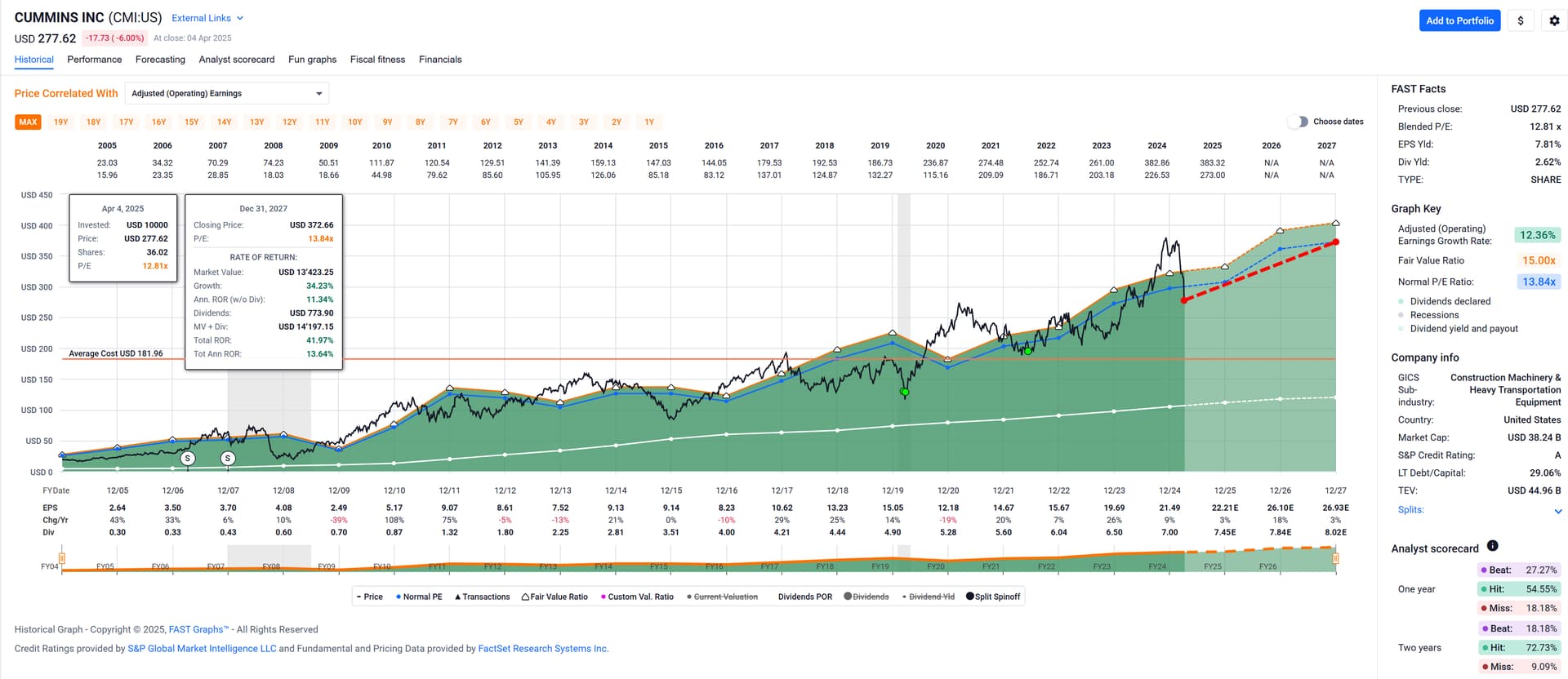Image resolution: width=1568 pixels, height=679 pixels.
Task: Click the 15.00x Fair Value Ratio swatch
Action: (x=1537, y=260)
